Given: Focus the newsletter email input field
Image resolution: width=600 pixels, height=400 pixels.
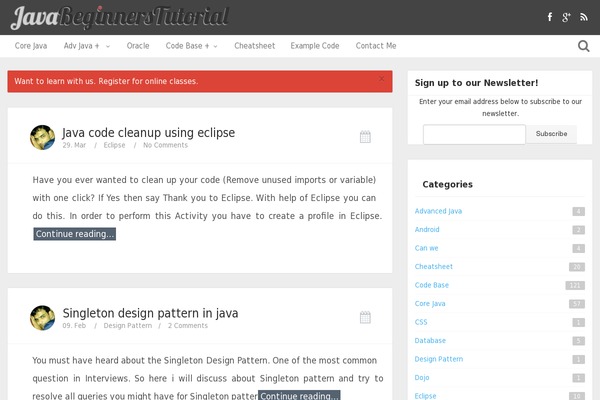Looking at the screenshot, I should [x=474, y=134].
